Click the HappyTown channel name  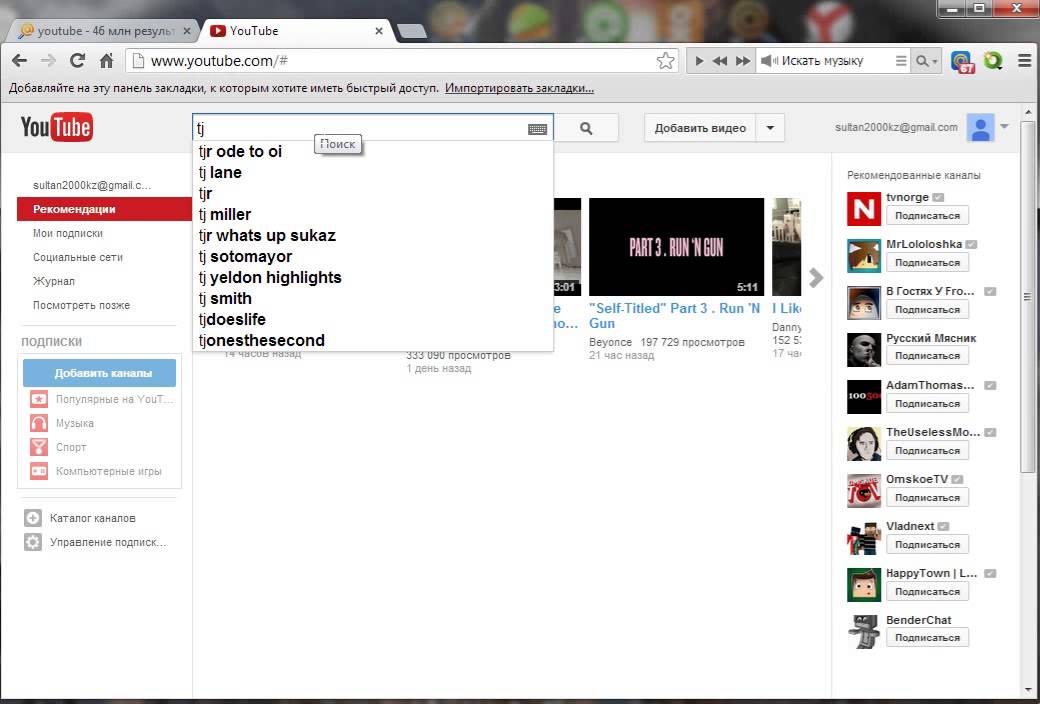click(x=931, y=573)
